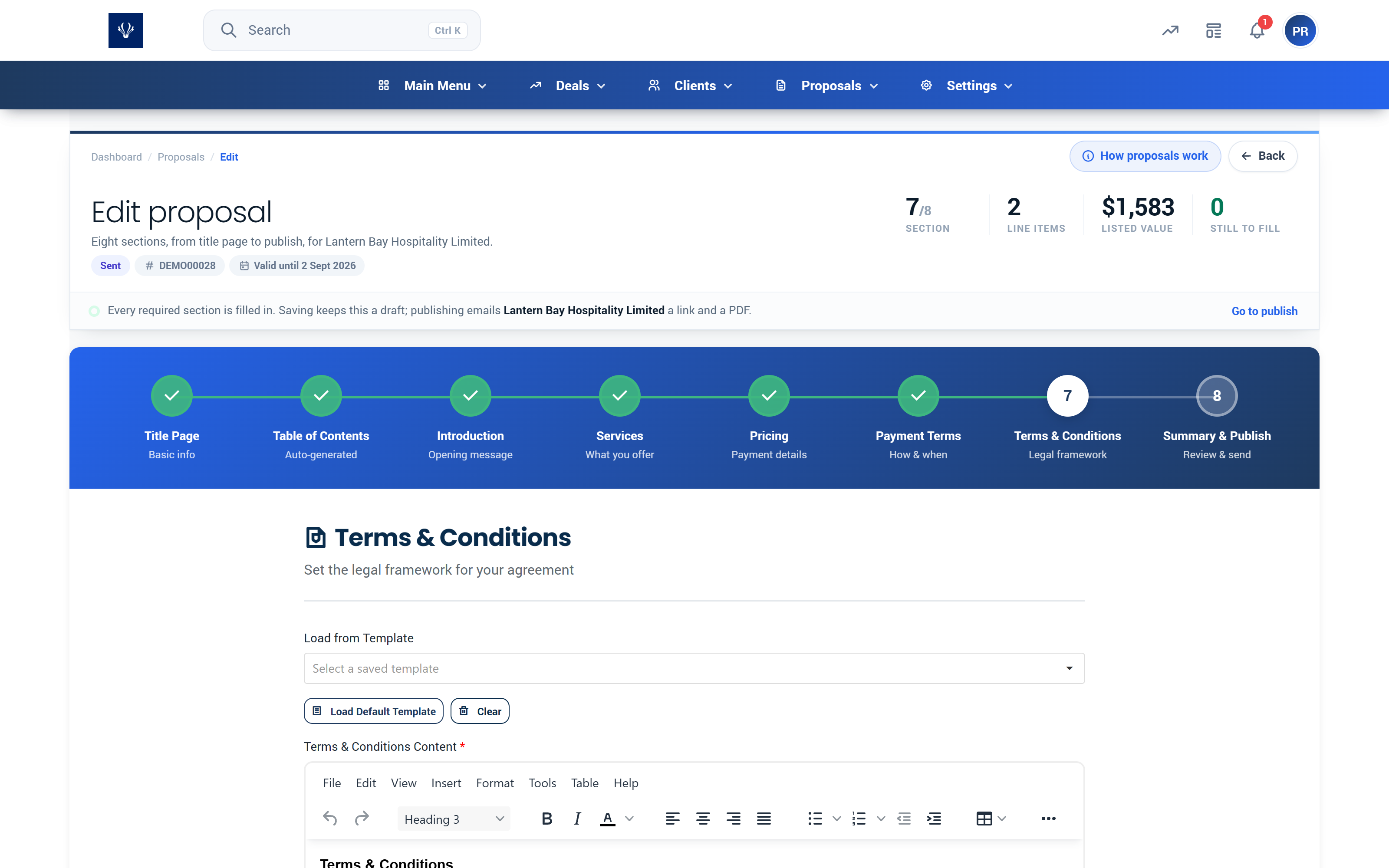The image size is (1389, 868).
Task: Open the Clients navigation menu
Action: 691,85
